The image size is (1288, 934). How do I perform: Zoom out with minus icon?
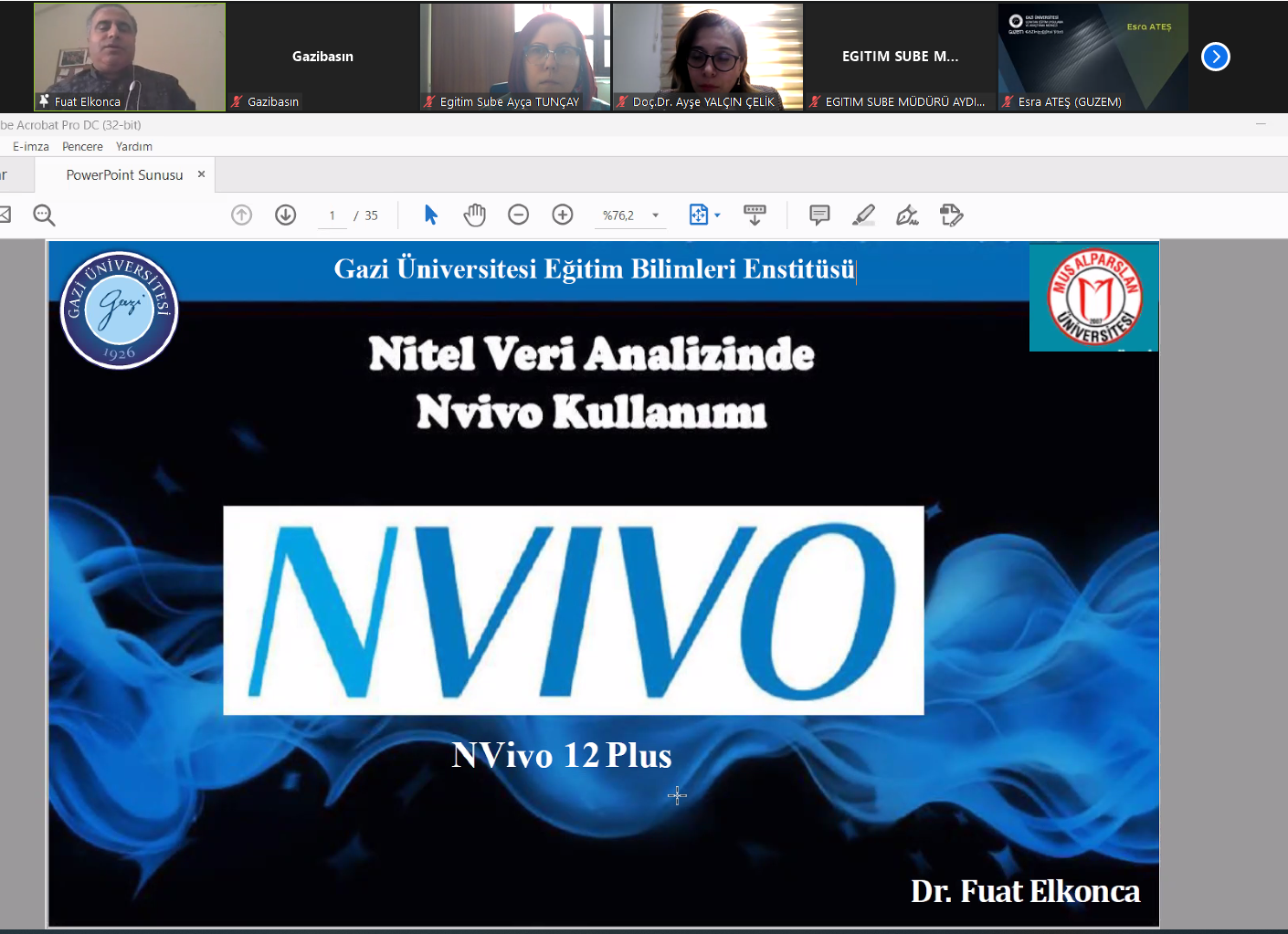click(x=518, y=215)
